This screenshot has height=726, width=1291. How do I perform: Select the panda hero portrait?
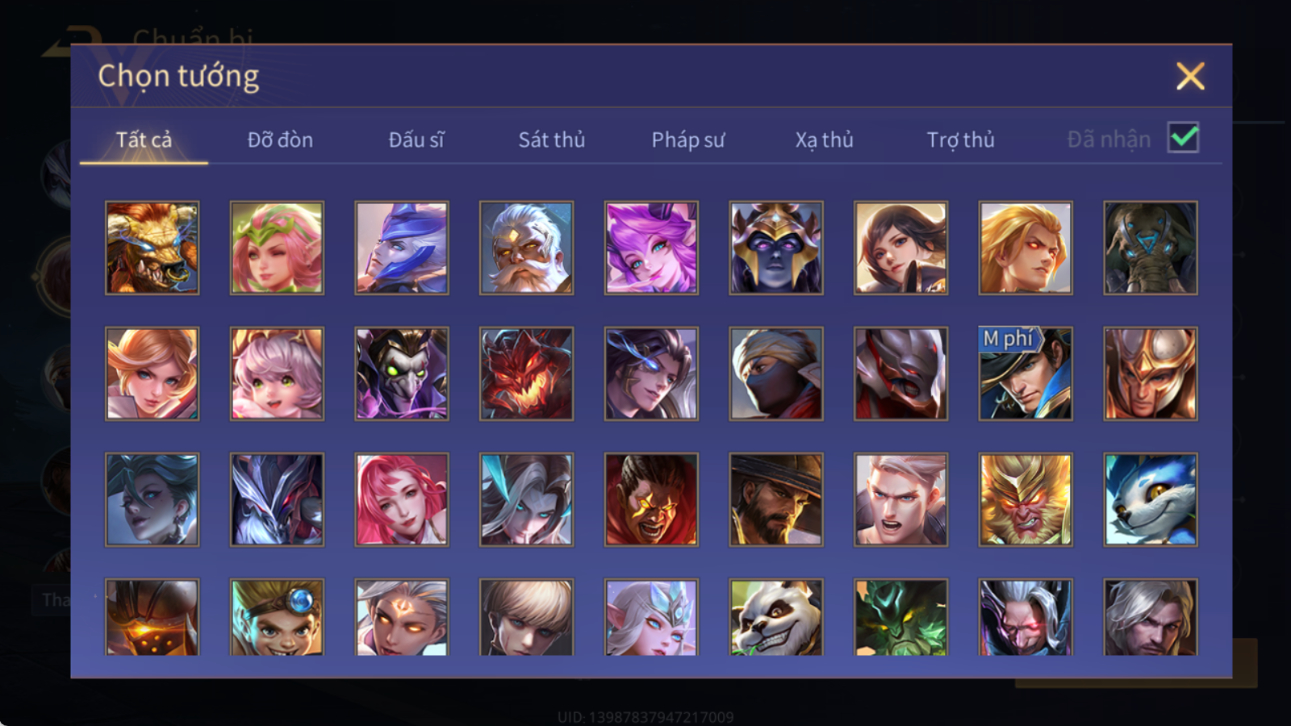point(776,617)
